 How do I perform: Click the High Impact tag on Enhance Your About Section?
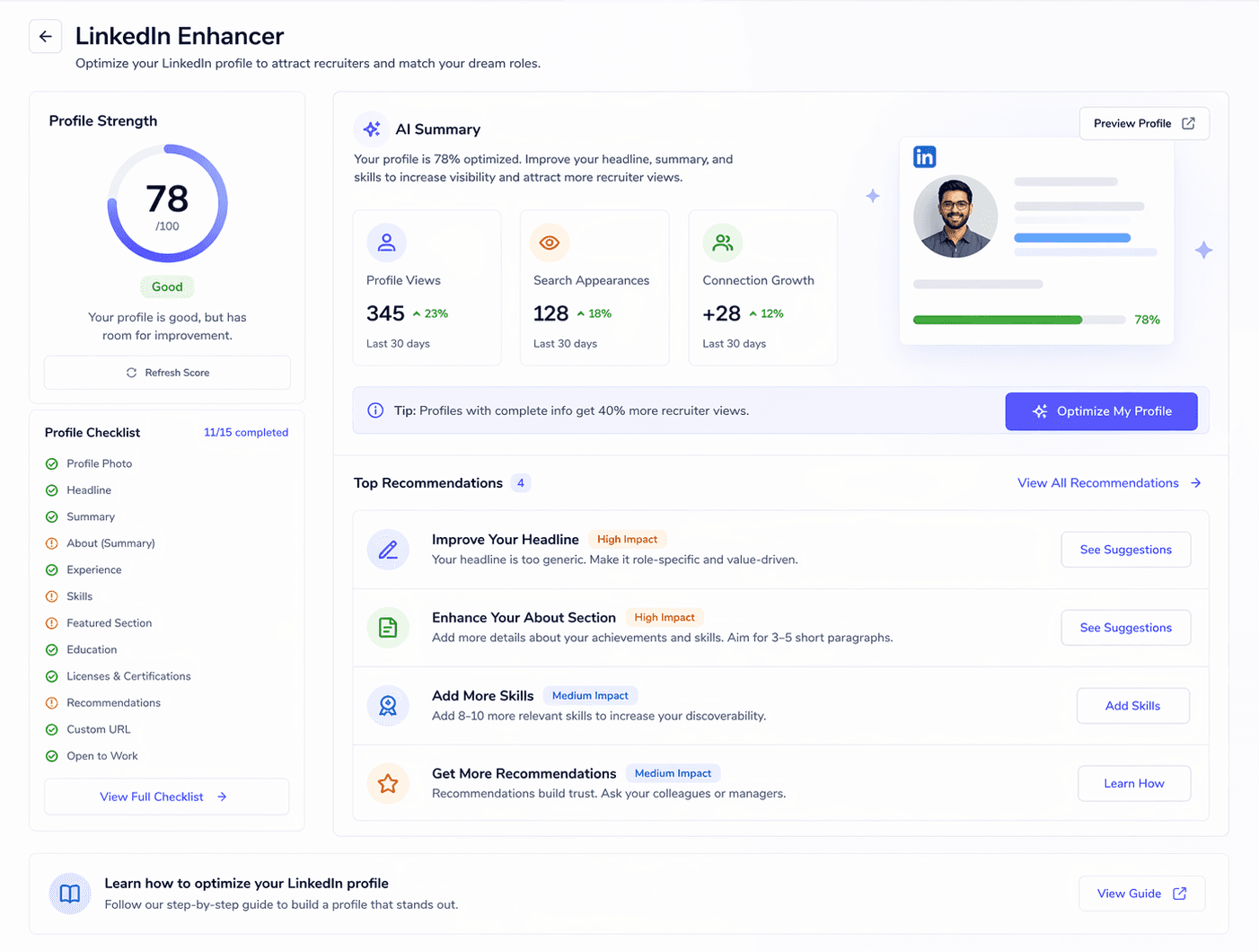pyautogui.click(x=665, y=618)
